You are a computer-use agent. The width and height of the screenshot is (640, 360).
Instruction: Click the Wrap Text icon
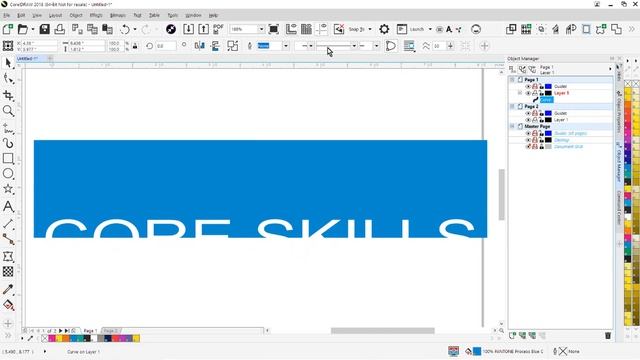(x=409, y=46)
